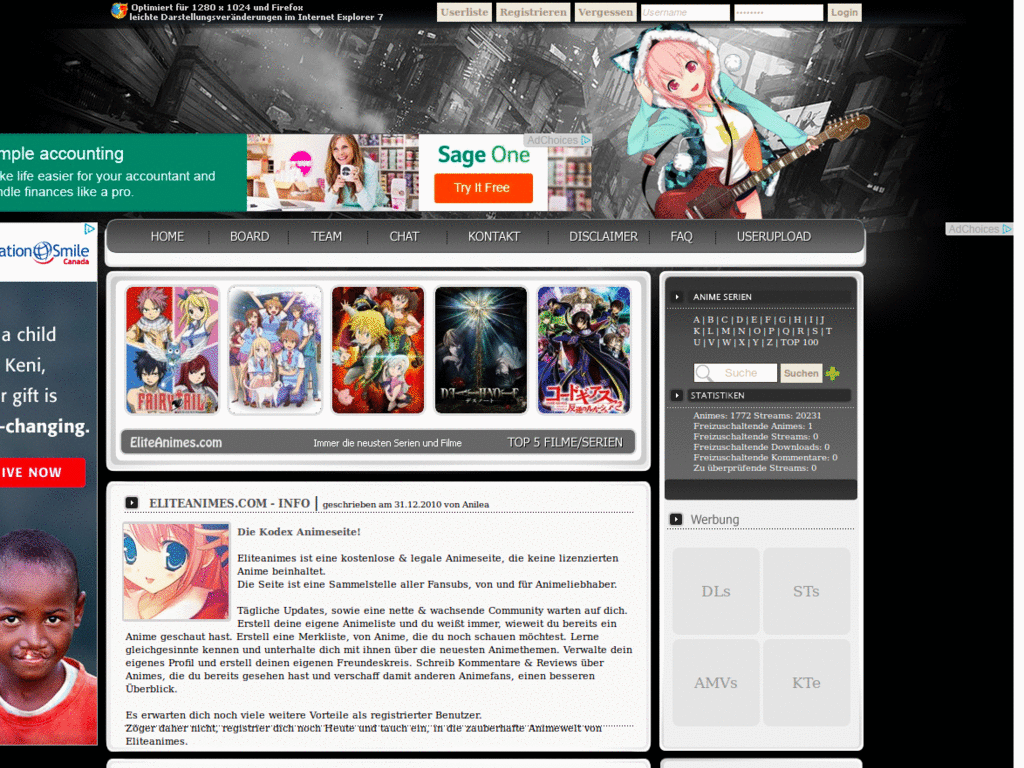Click the arrow icon next to ANIME SERIEN
This screenshot has height=768, width=1024.
click(677, 297)
